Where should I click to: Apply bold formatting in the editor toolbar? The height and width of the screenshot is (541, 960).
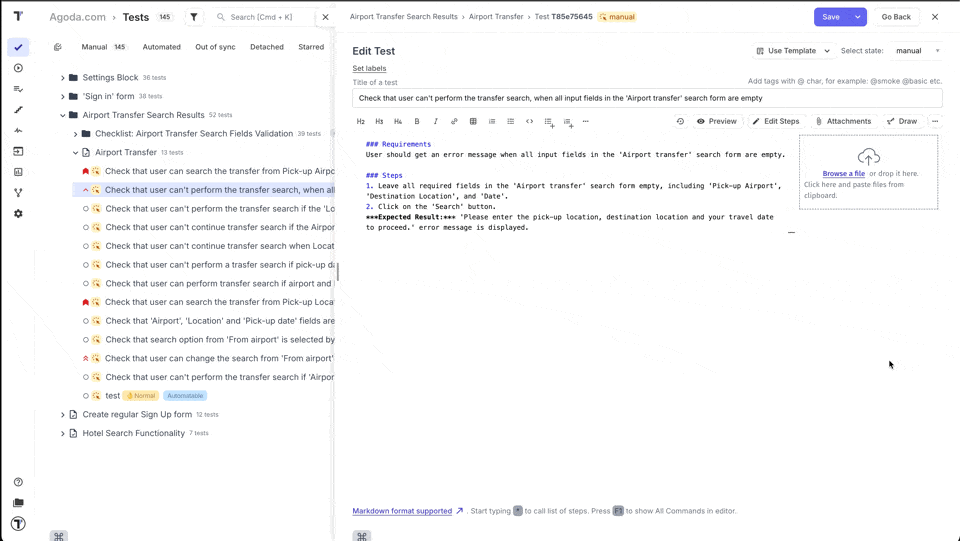(x=417, y=122)
